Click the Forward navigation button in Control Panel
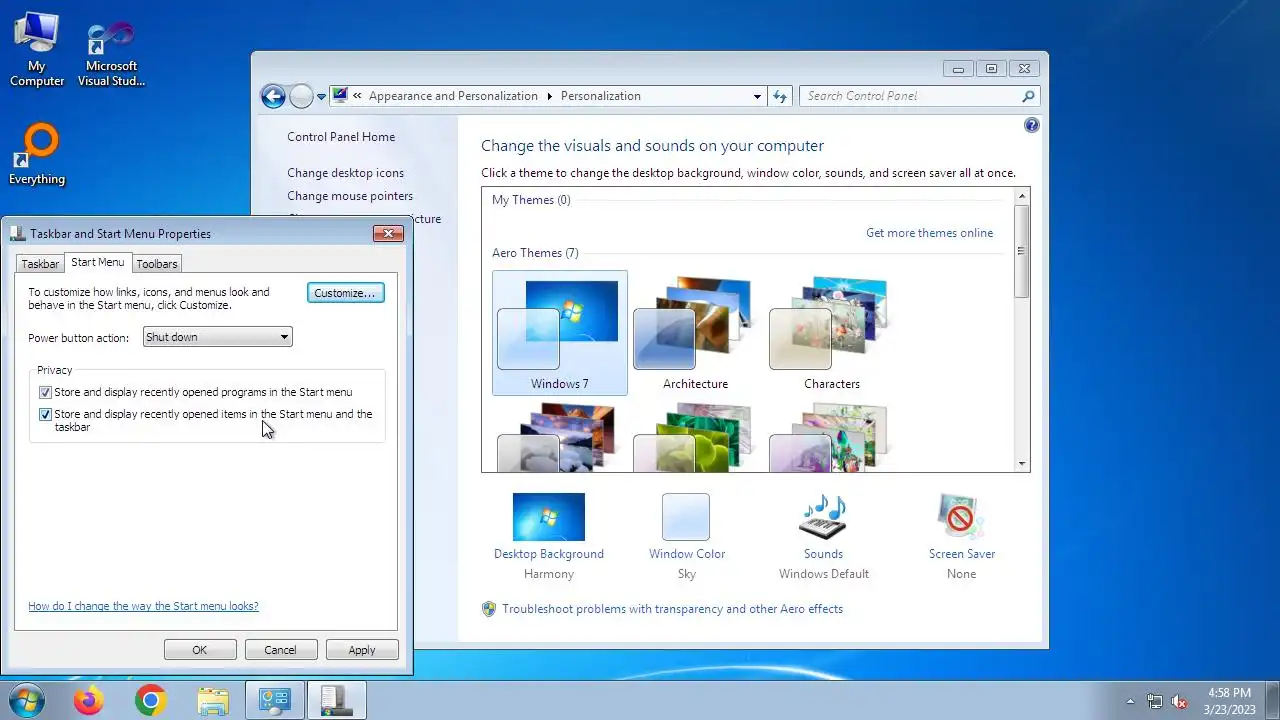Image resolution: width=1280 pixels, height=720 pixels. 301,96
